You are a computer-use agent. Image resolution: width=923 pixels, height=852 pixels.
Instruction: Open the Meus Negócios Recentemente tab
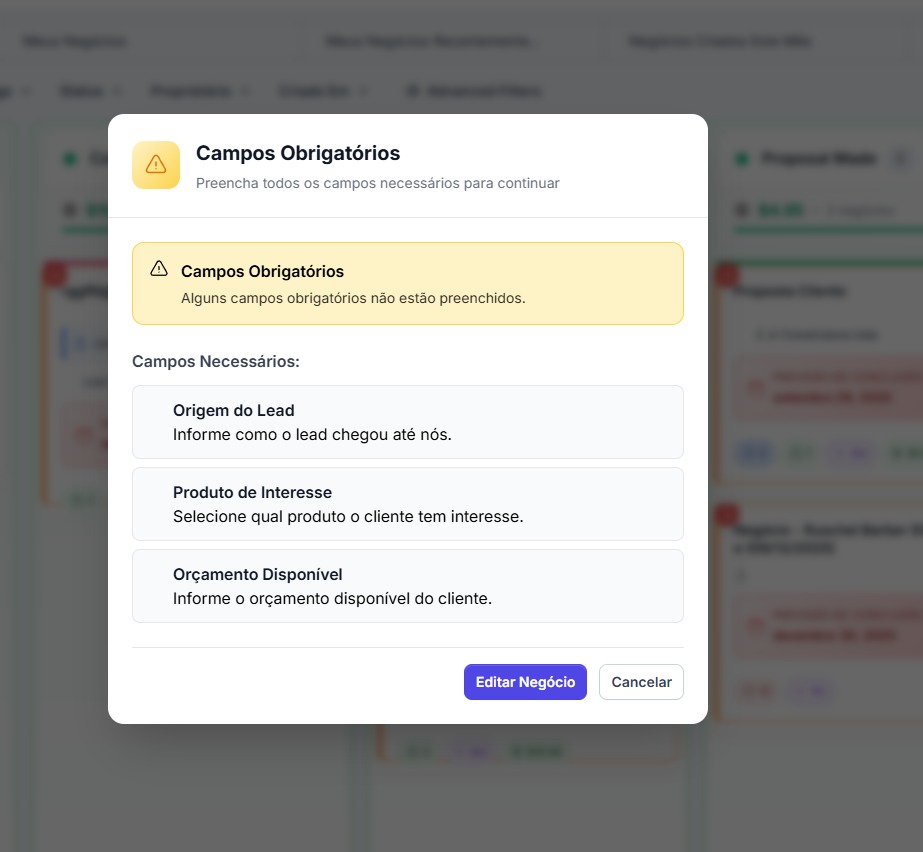pyautogui.click(x=430, y=42)
